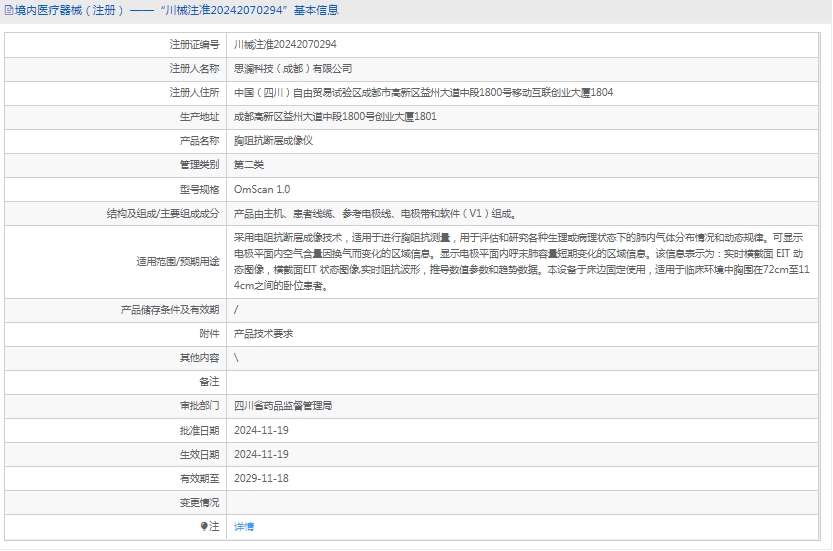833x551 pixels.
Task: Click the 第二类 management category value
Action: pyautogui.click(x=249, y=165)
